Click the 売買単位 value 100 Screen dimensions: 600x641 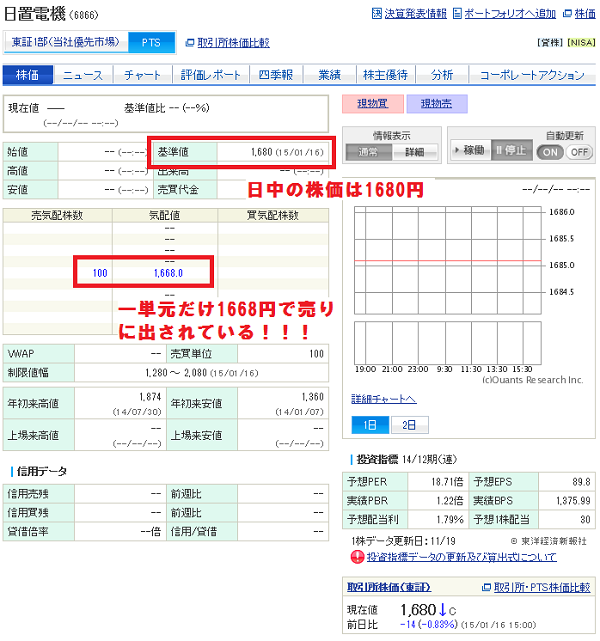[316, 354]
